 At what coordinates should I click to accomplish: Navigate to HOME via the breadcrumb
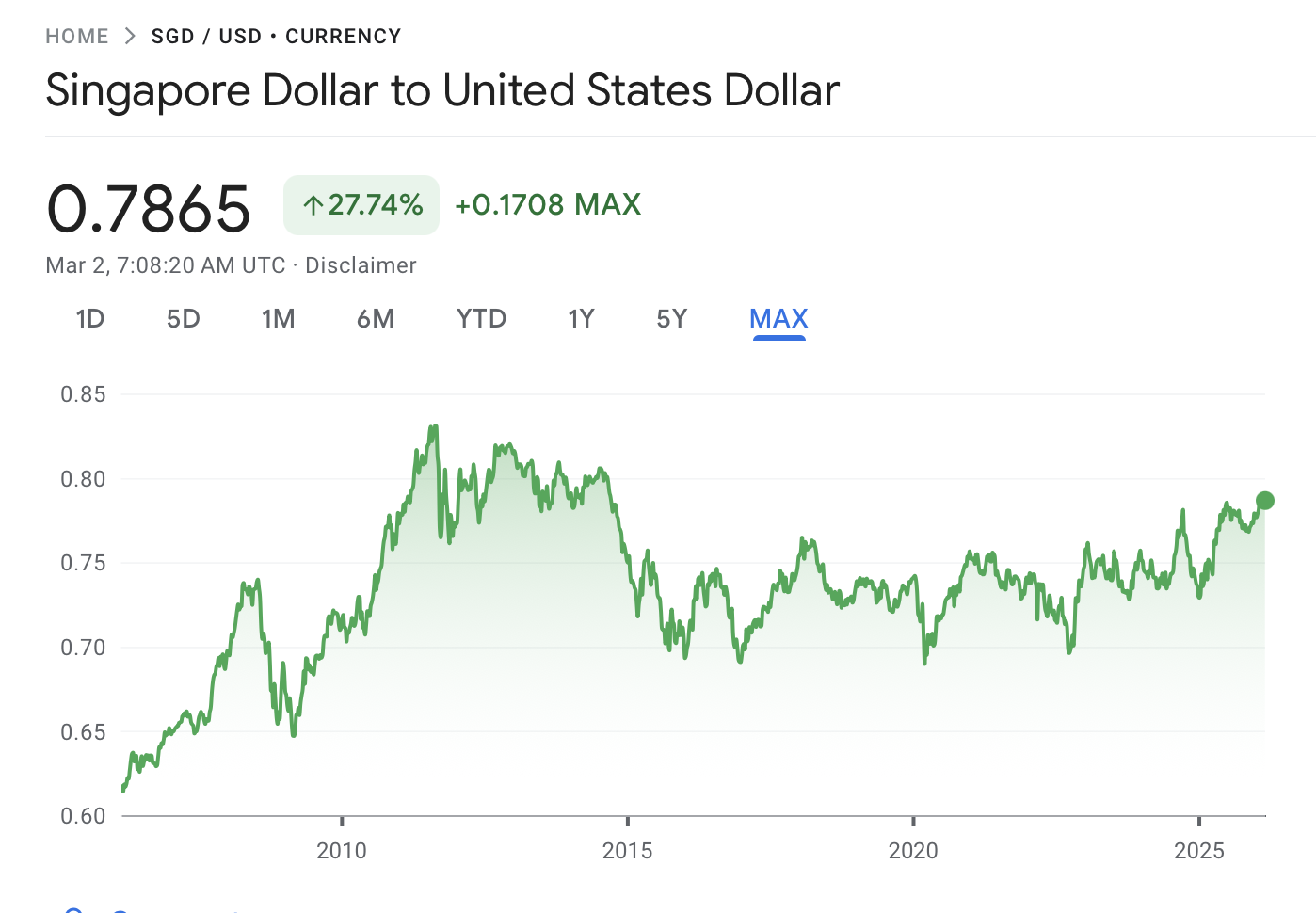click(77, 36)
